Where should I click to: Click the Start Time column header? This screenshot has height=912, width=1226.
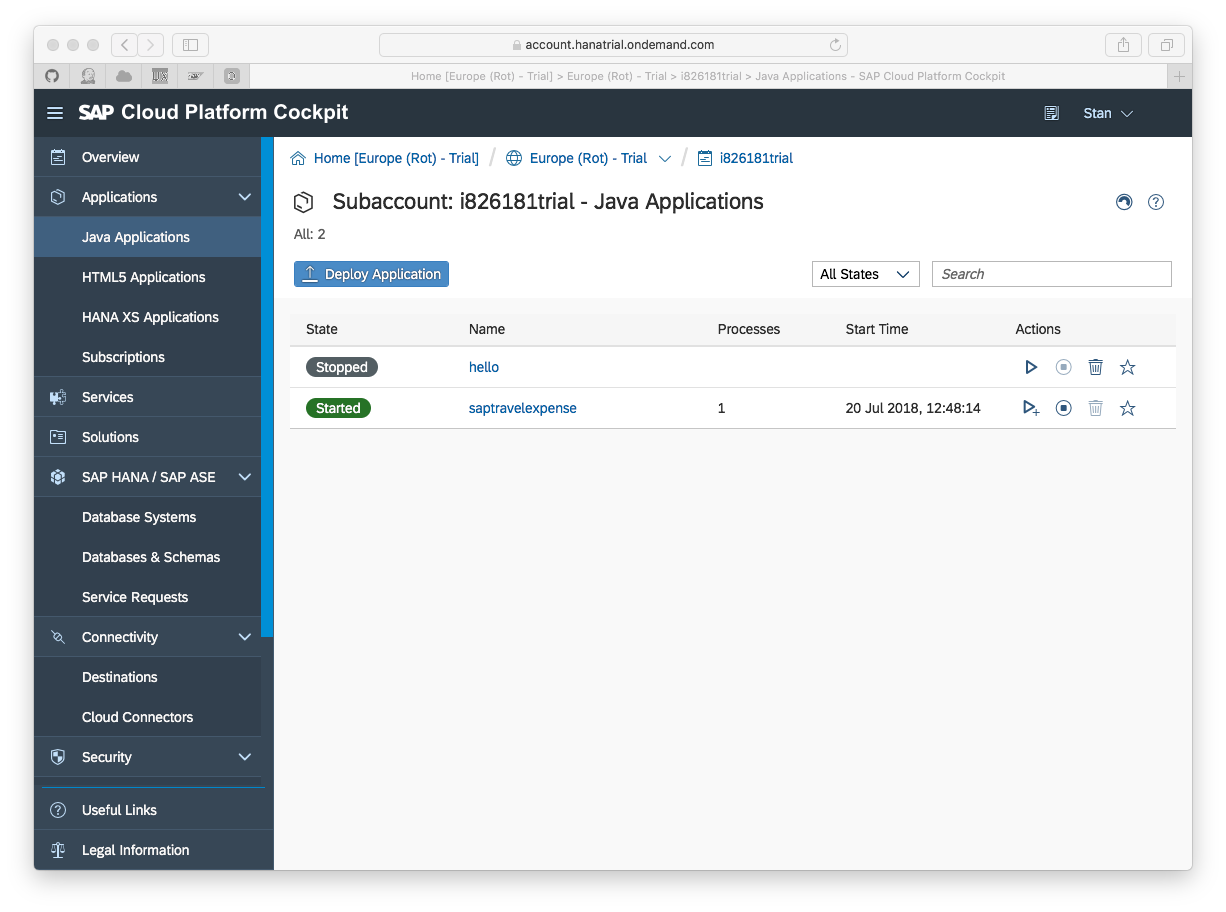tap(877, 329)
